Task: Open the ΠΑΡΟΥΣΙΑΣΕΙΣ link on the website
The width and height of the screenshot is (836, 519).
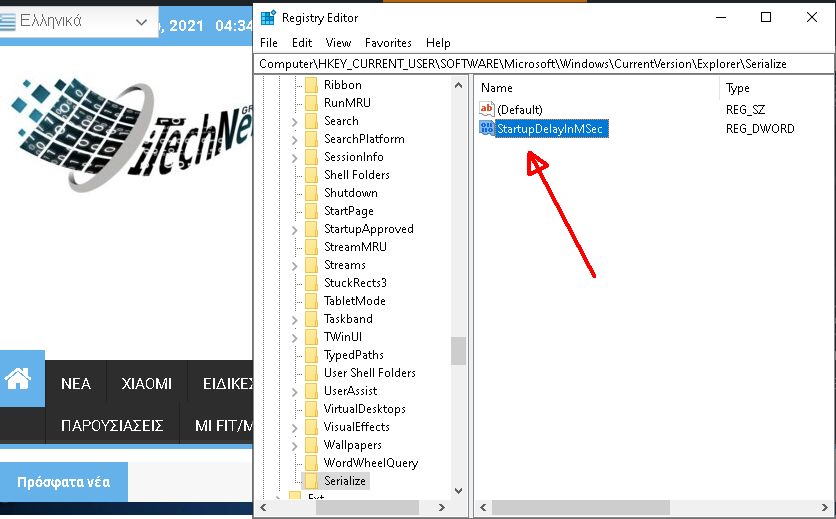Action: 112,426
